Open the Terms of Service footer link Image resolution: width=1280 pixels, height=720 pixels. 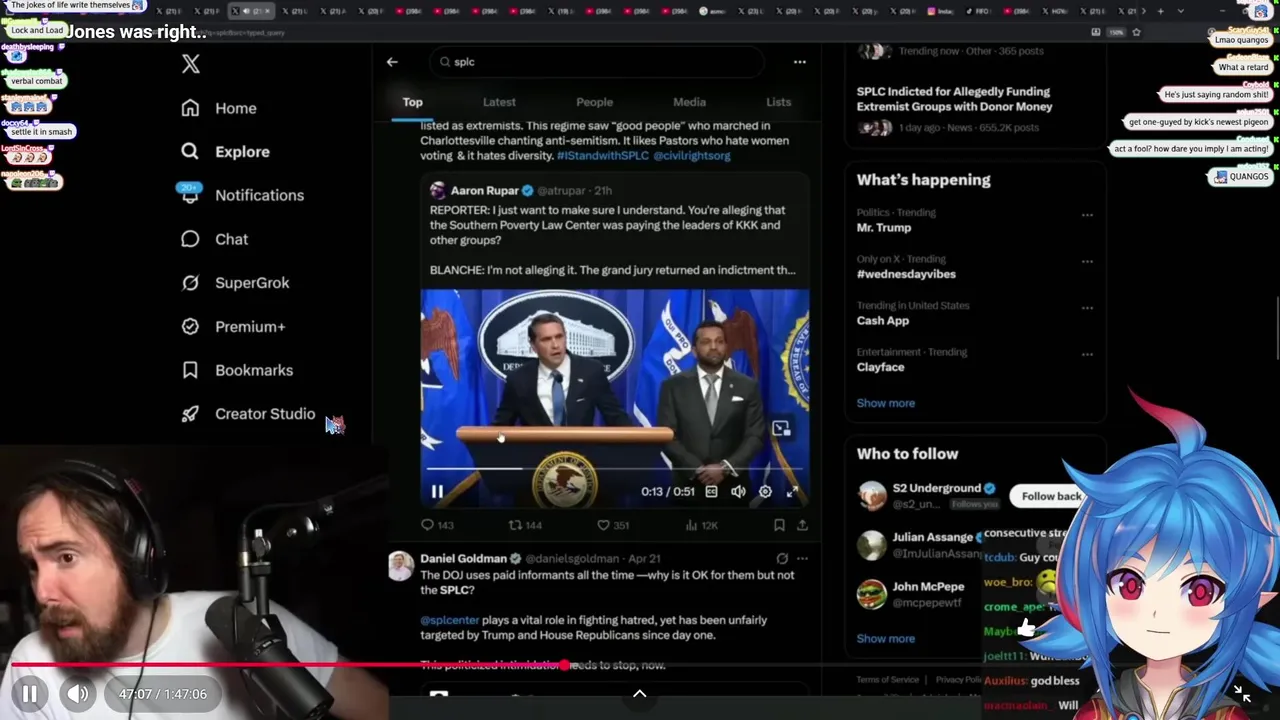(887, 680)
